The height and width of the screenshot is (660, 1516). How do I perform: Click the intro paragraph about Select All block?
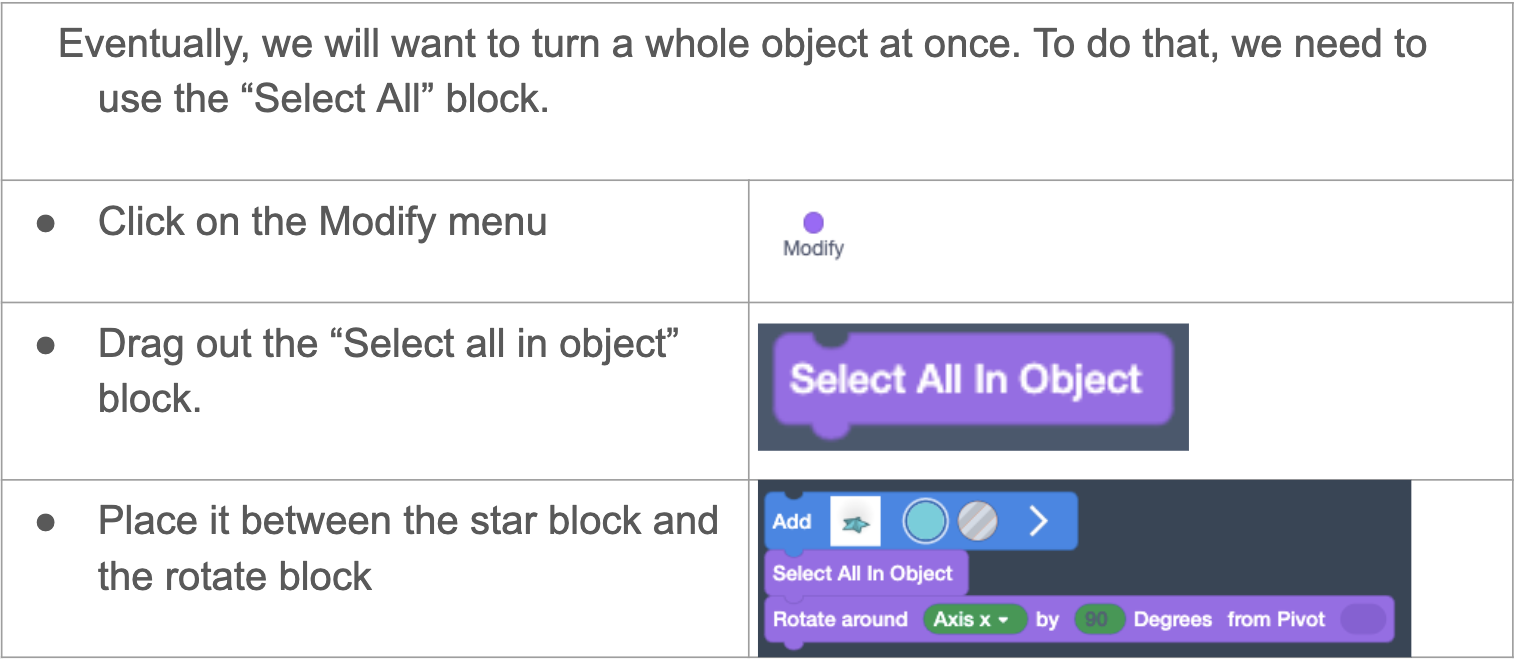[x=742, y=72]
